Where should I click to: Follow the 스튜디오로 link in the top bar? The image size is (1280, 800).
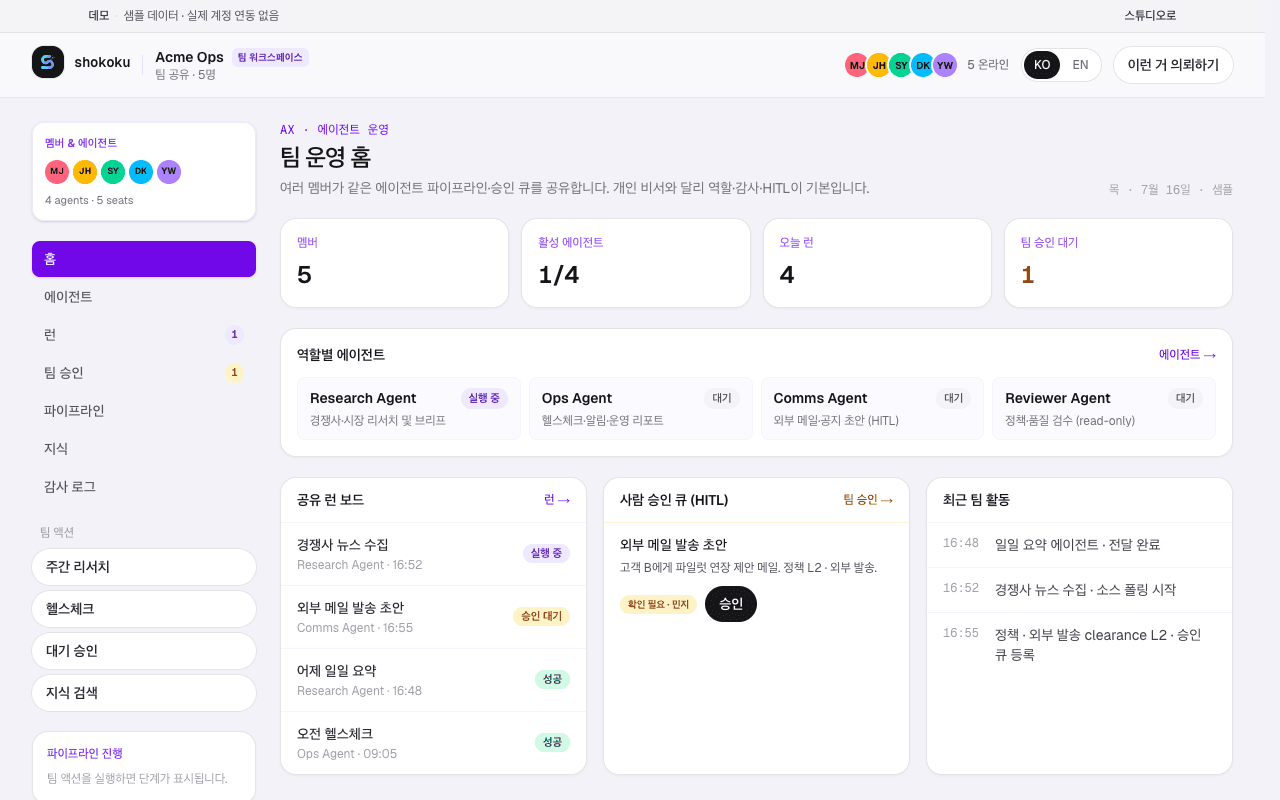click(x=1150, y=15)
